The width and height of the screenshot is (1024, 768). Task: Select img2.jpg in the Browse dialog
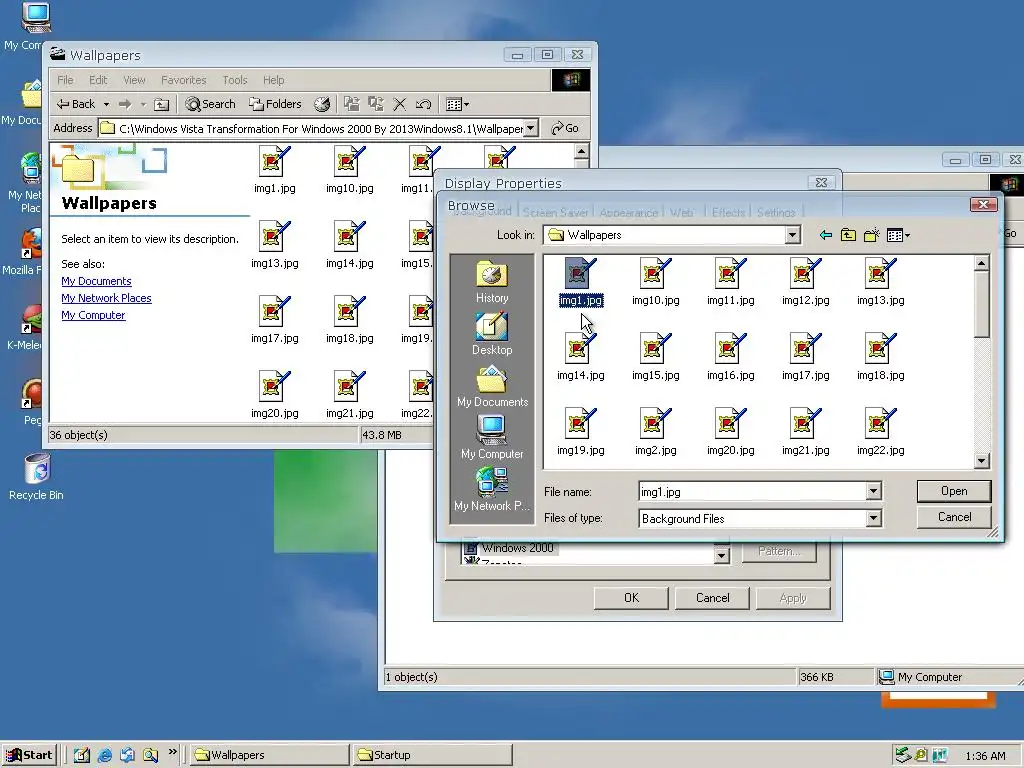click(656, 432)
